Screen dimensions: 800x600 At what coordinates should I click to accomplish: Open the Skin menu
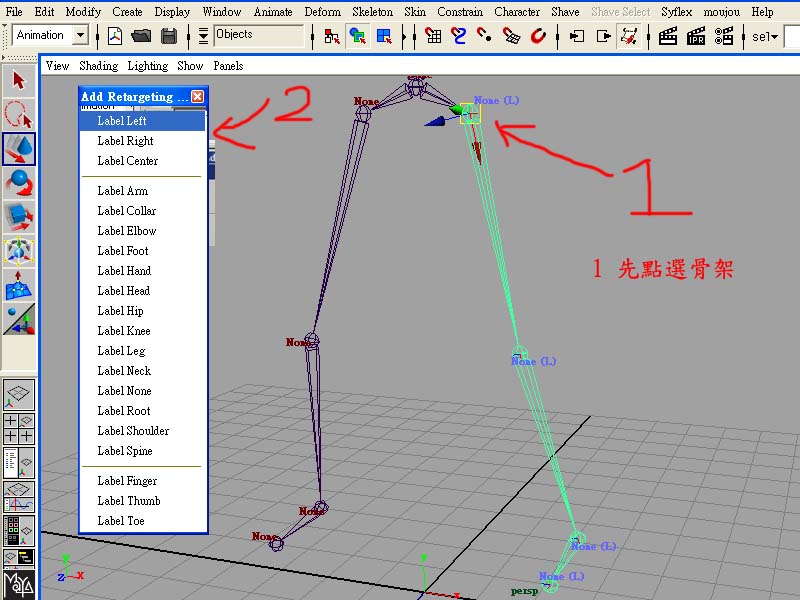pyautogui.click(x=415, y=11)
